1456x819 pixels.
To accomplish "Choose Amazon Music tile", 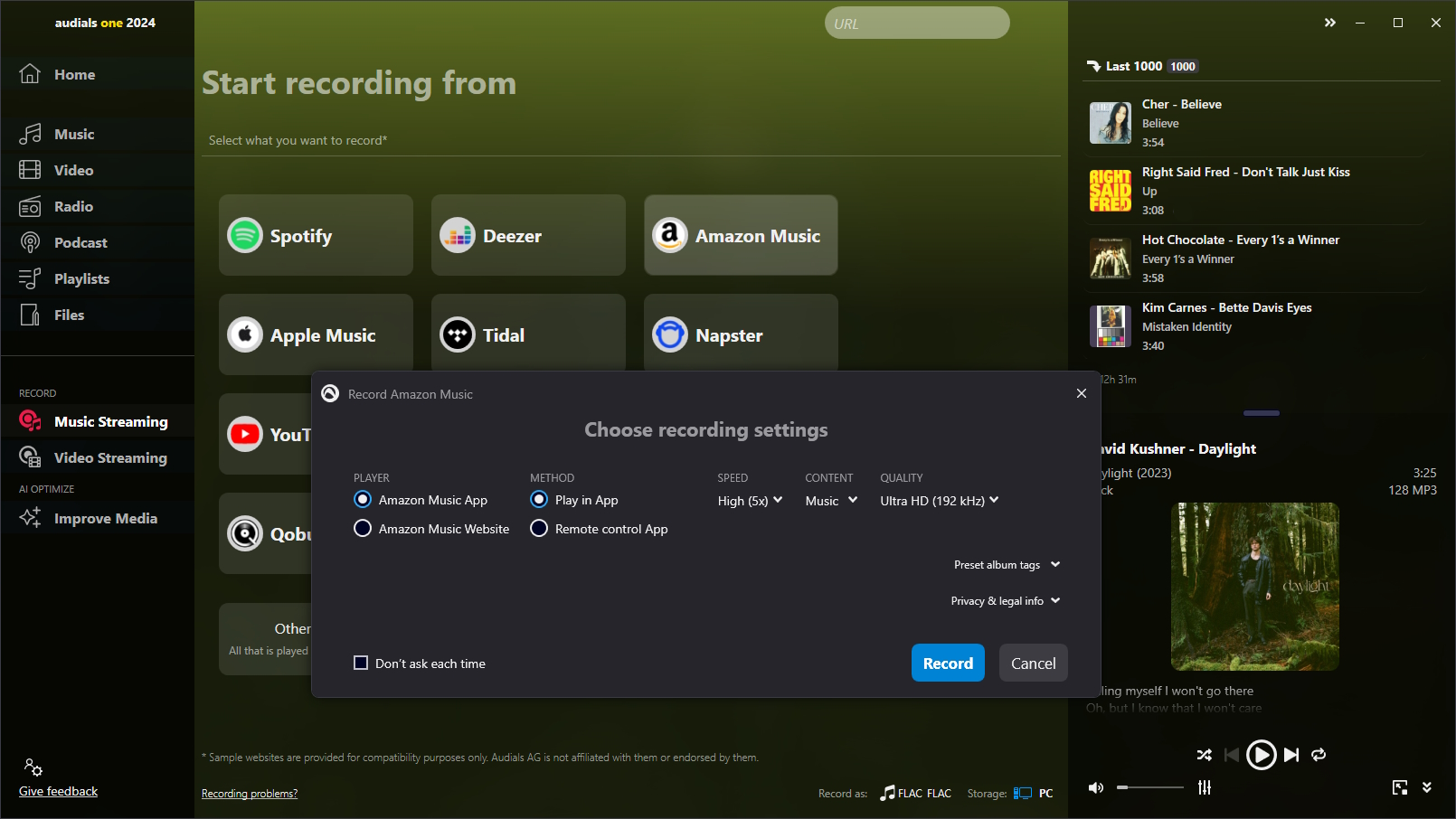I will coord(741,235).
